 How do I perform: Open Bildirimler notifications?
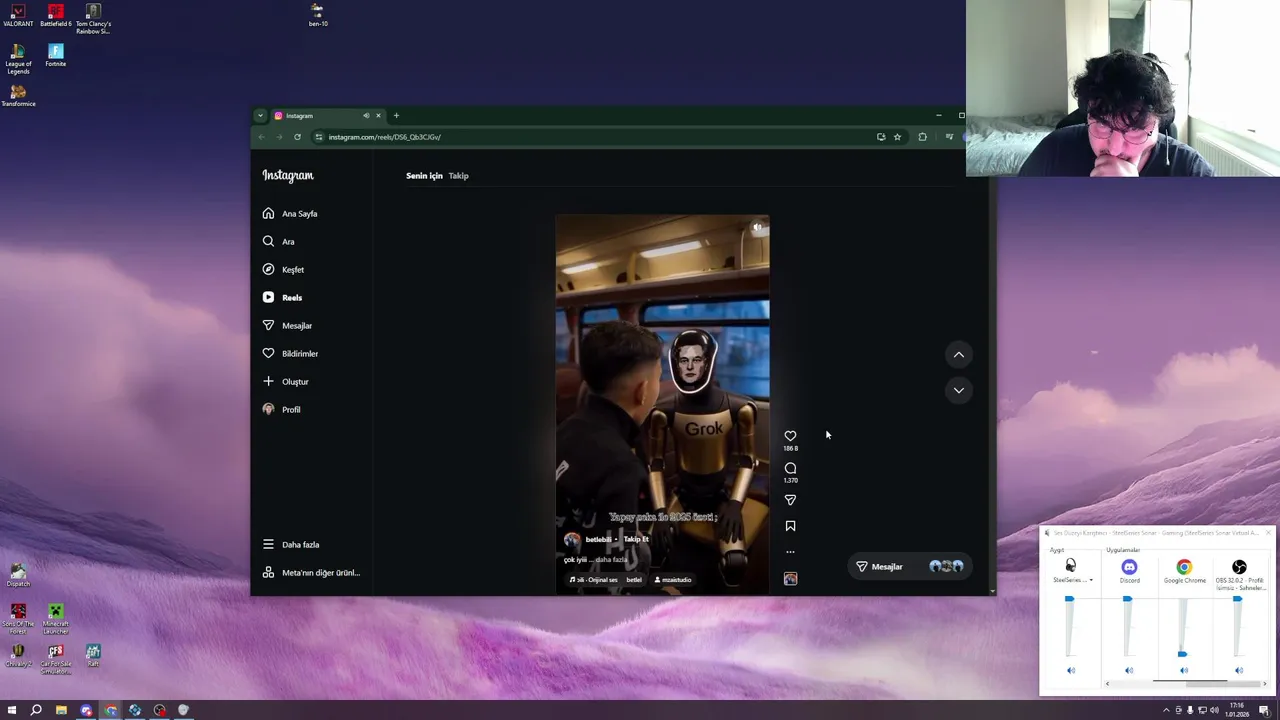point(290,353)
